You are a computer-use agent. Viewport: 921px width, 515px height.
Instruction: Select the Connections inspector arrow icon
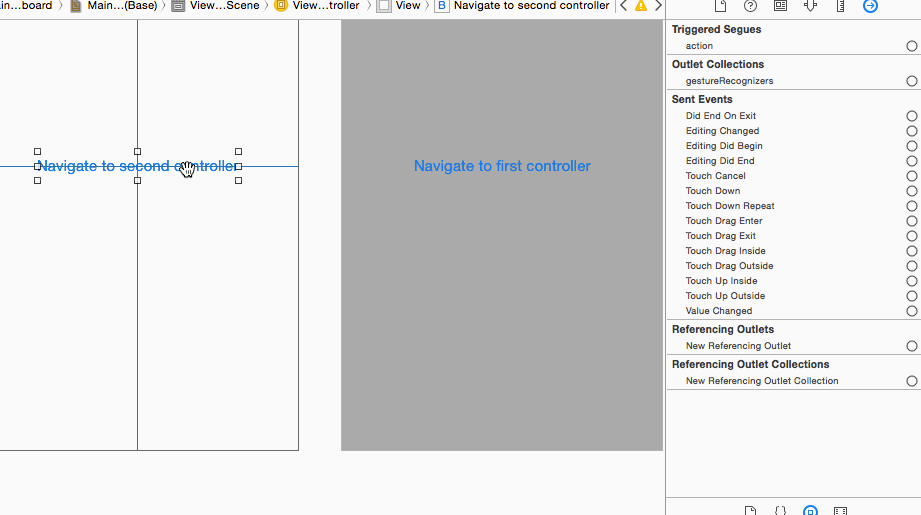pyautogui.click(x=870, y=6)
